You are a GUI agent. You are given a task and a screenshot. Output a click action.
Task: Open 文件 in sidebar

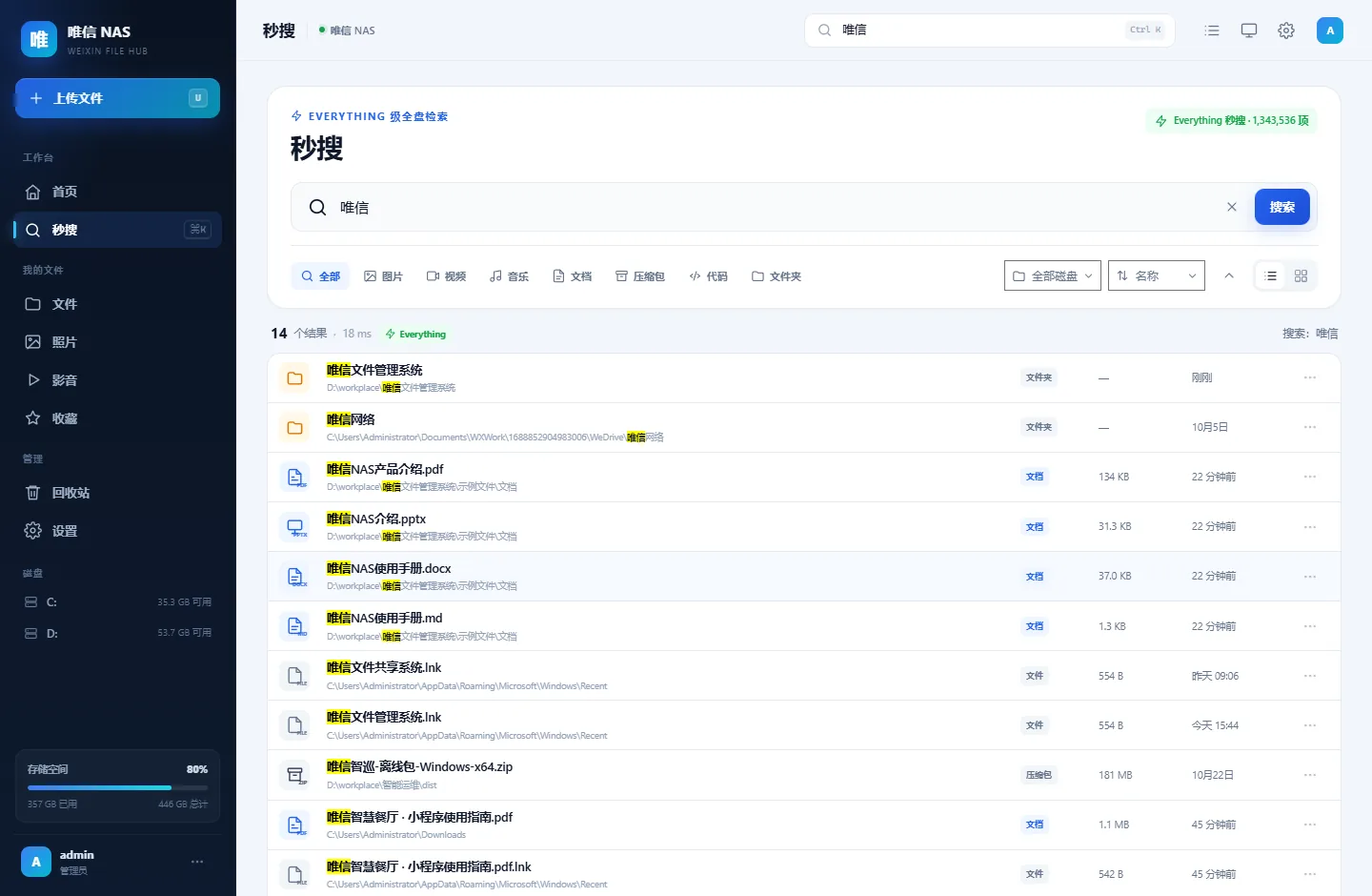(117, 304)
